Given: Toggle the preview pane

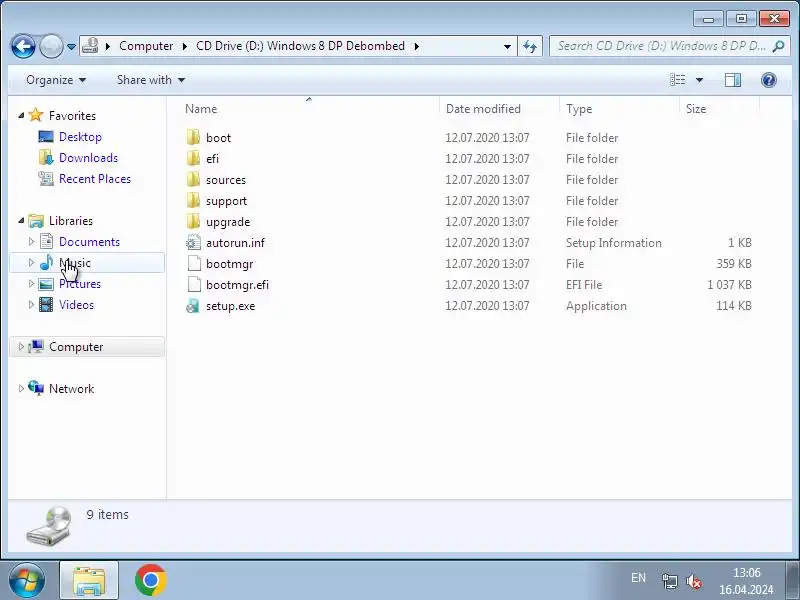Looking at the screenshot, I should 733,80.
